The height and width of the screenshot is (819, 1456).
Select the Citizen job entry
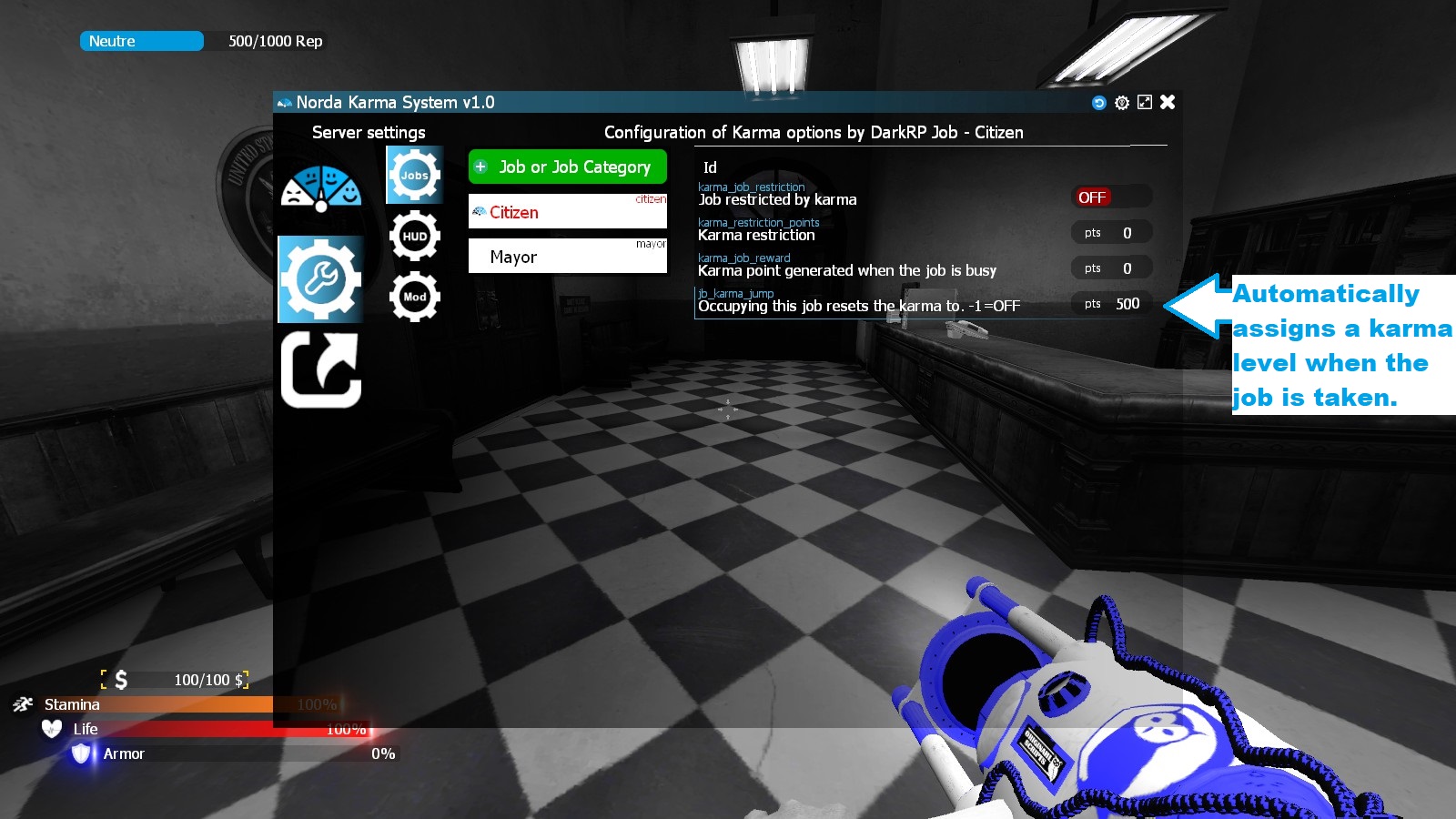568,211
